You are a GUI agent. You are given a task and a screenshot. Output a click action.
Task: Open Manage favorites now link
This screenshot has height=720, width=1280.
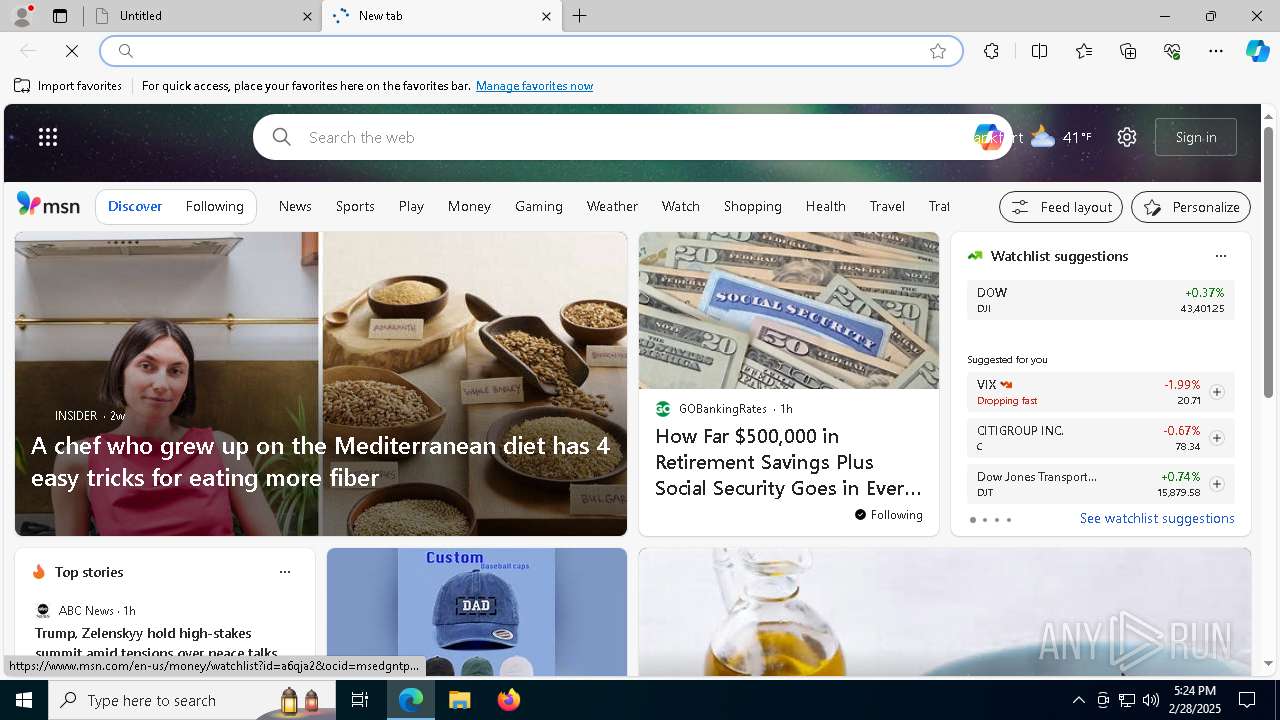click(534, 86)
